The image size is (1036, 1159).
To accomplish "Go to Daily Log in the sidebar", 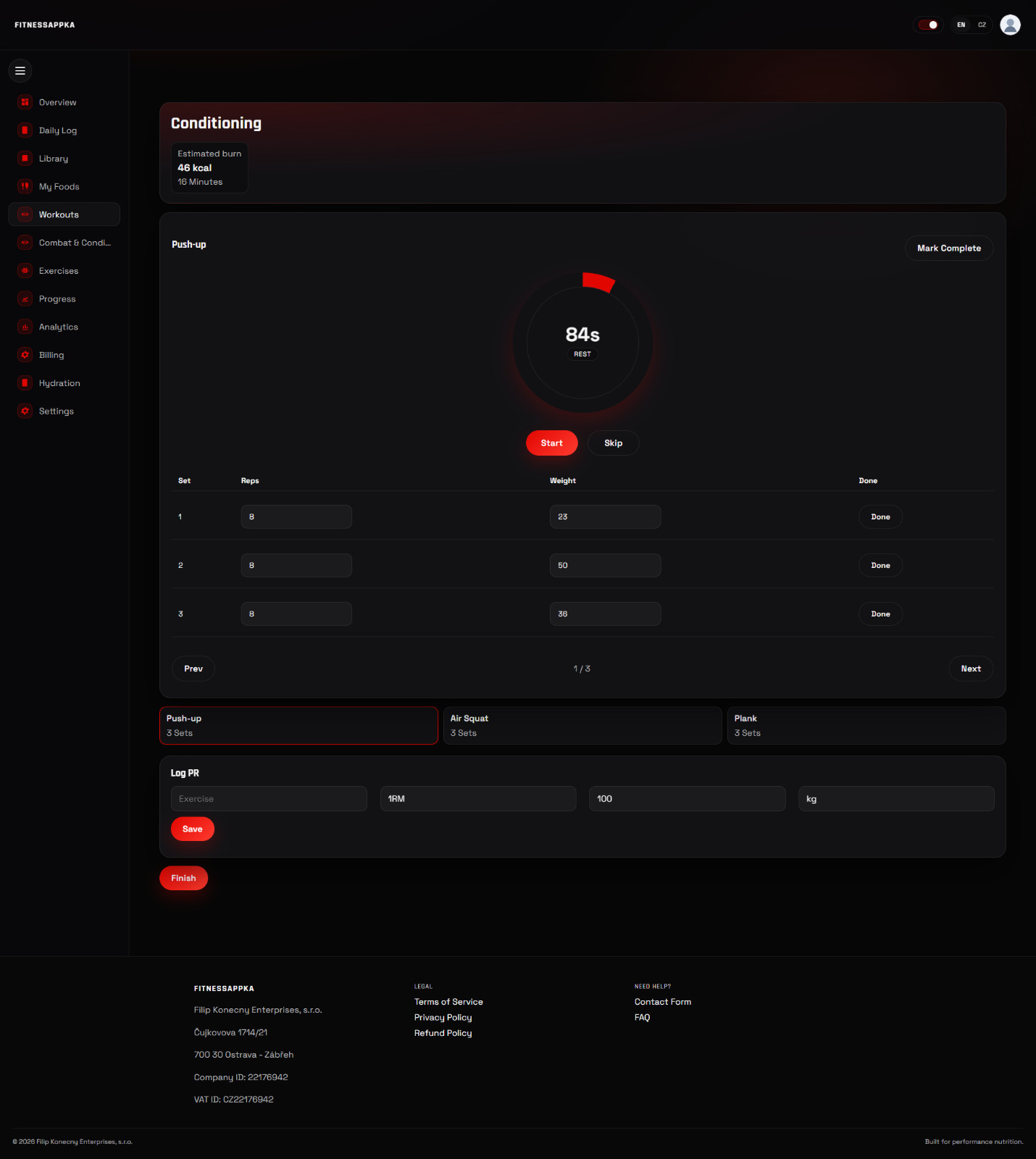I will 64,130.
